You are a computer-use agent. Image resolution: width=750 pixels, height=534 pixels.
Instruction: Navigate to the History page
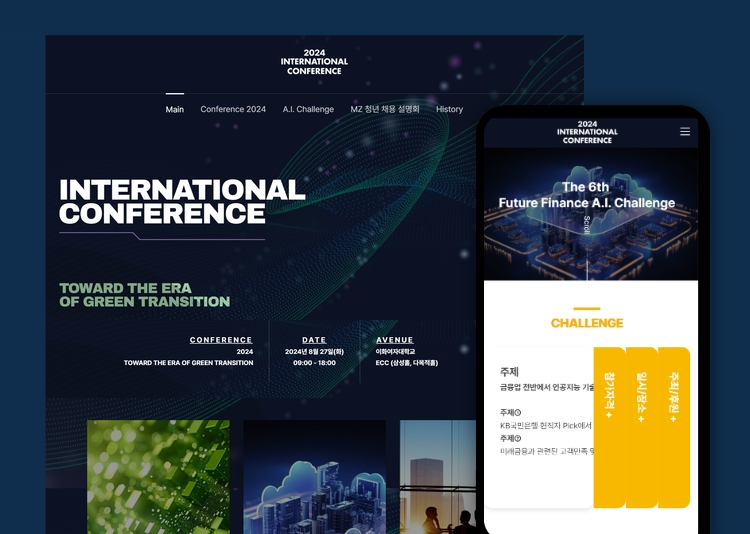coord(449,109)
